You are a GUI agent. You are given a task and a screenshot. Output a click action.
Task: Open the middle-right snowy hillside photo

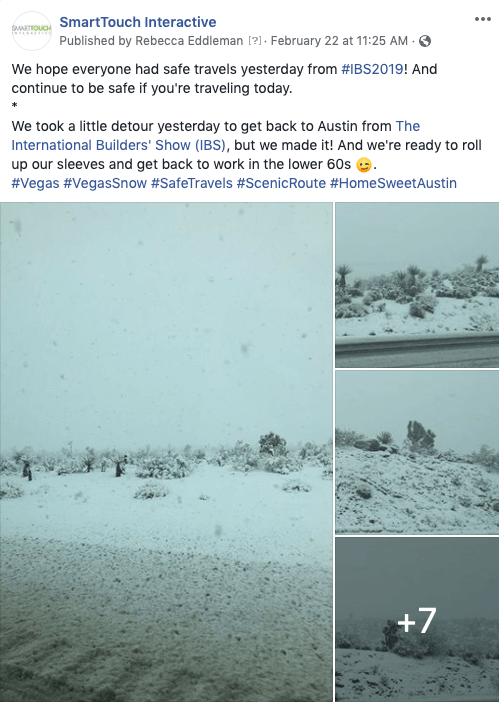(x=417, y=452)
